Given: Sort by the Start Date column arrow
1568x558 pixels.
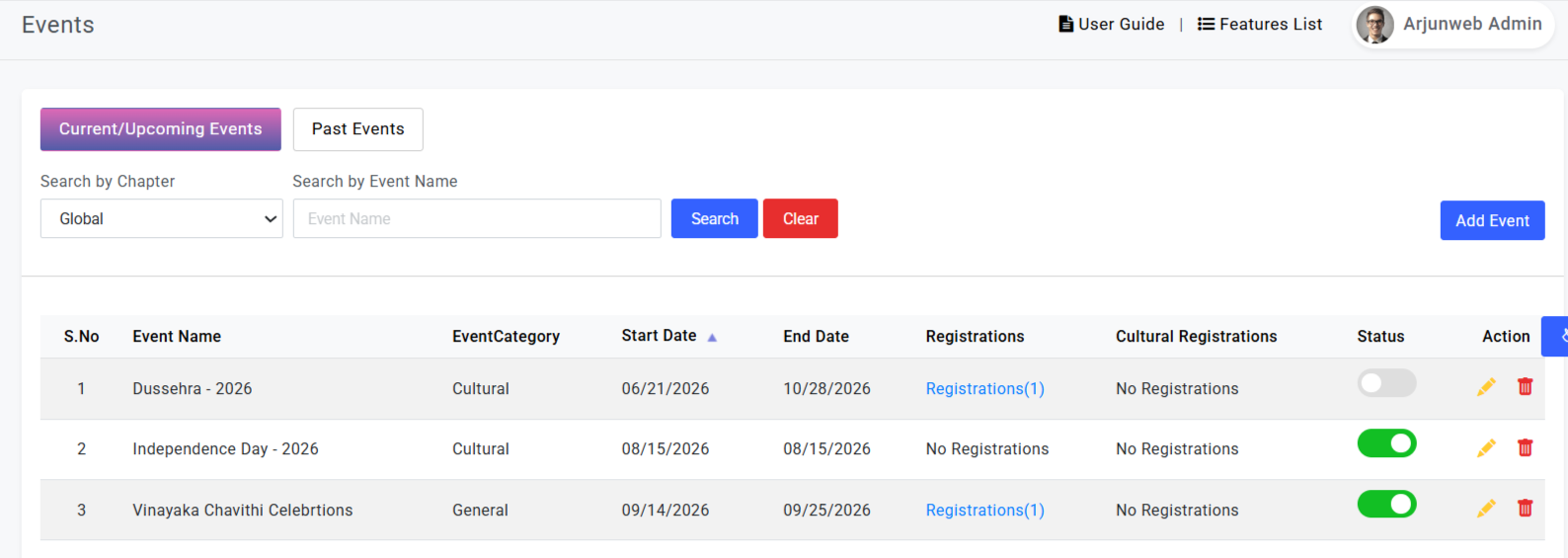Looking at the screenshot, I should (712, 338).
